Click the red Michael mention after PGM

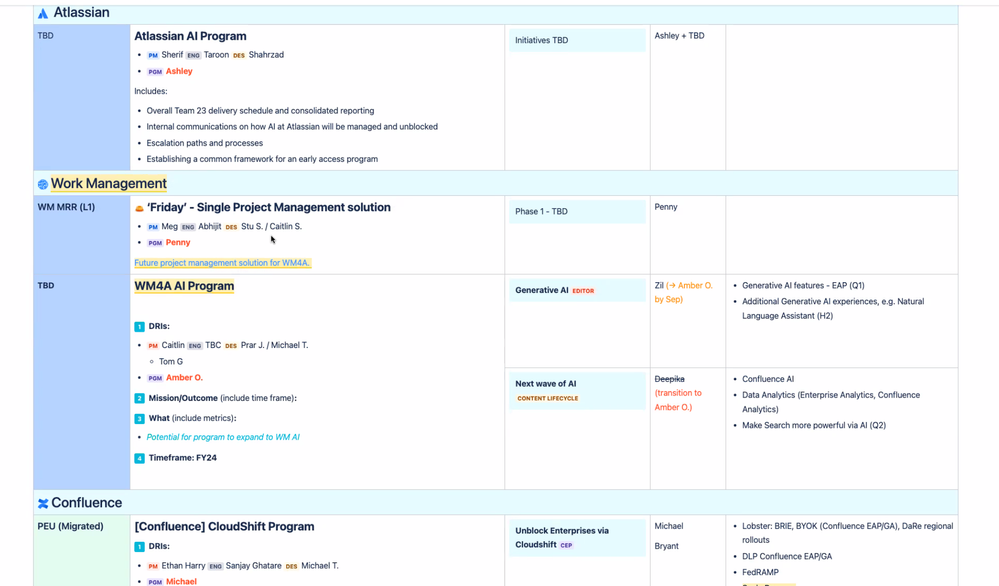coord(181,581)
